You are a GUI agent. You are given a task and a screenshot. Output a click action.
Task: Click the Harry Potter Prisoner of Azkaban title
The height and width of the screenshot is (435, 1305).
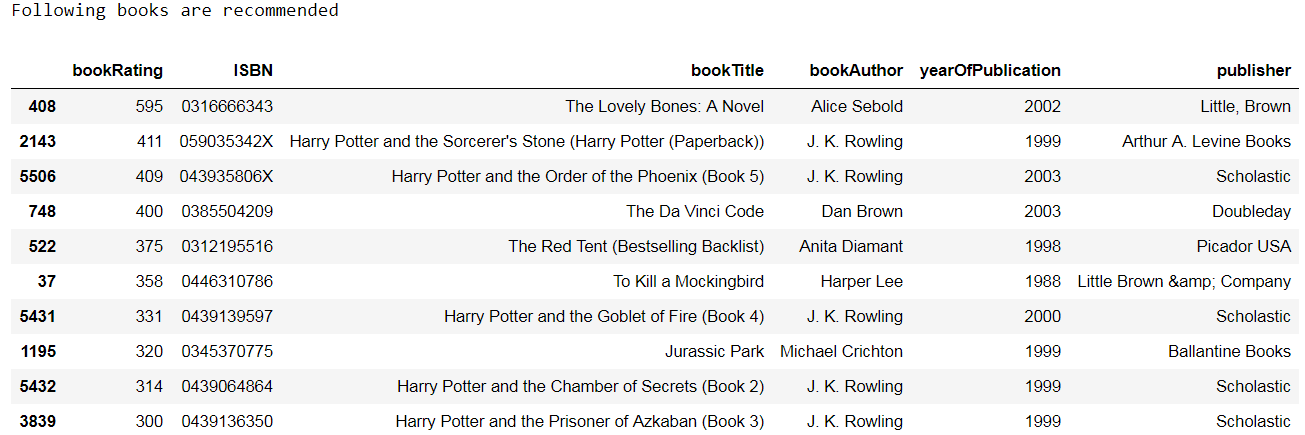pyautogui.click(x=579, y=421)
